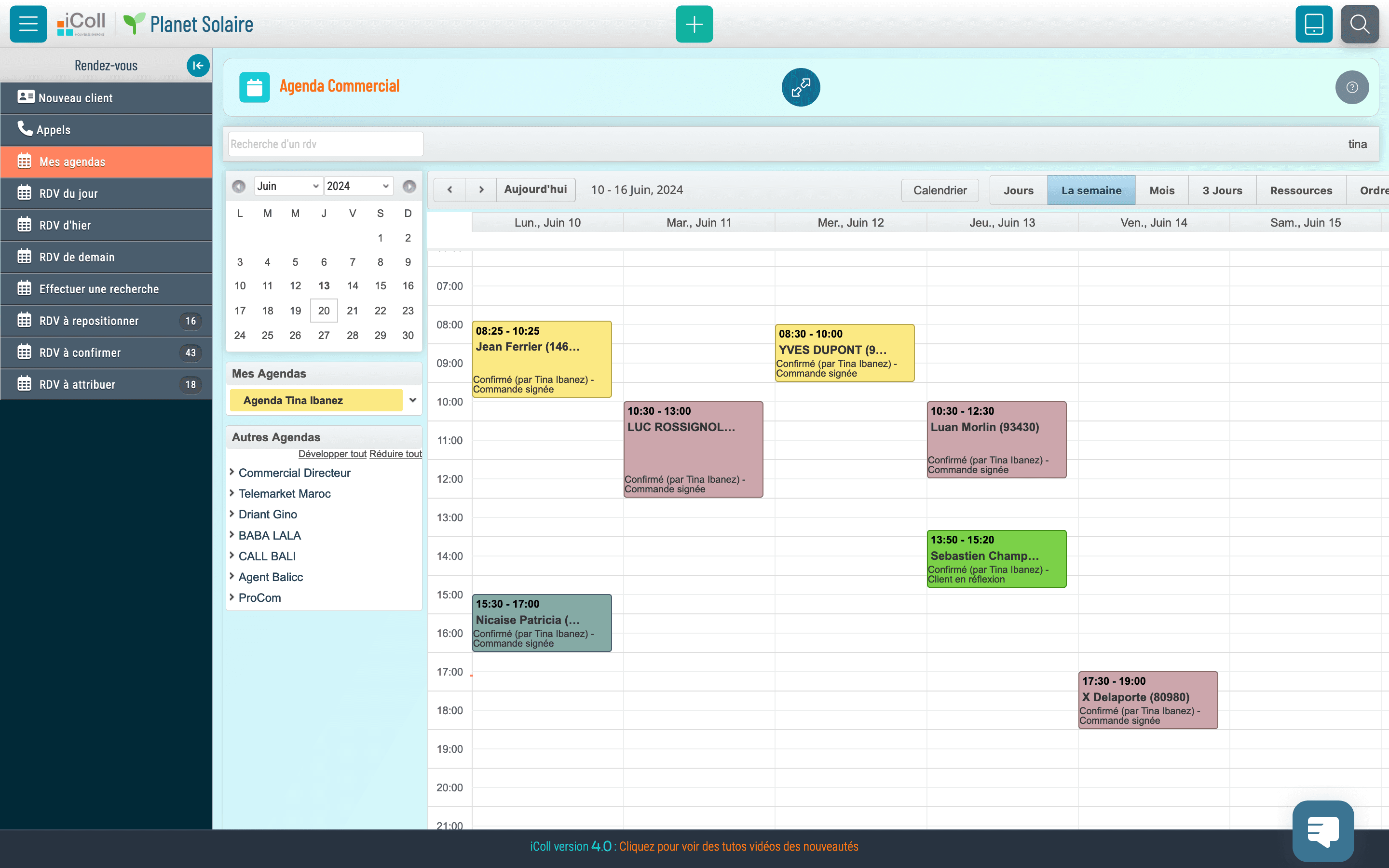Click Développer tout link
The width and height of the screenshot is (1389, 868).
[x=332, y=453]
